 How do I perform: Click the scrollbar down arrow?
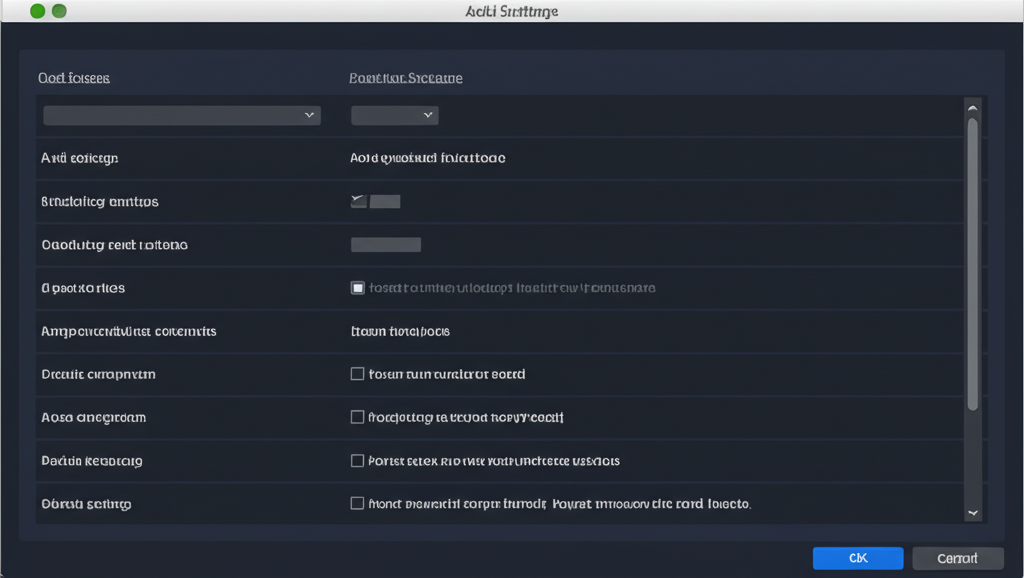tap(972, 513)
